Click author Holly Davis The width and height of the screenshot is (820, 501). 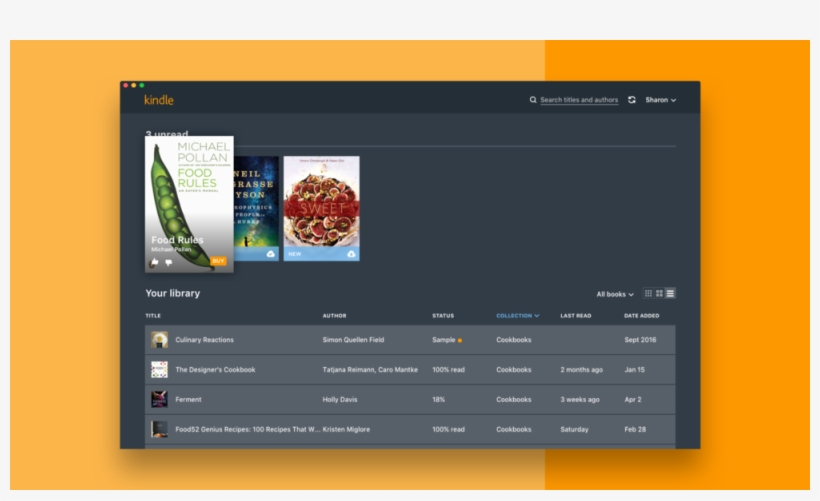340,399
